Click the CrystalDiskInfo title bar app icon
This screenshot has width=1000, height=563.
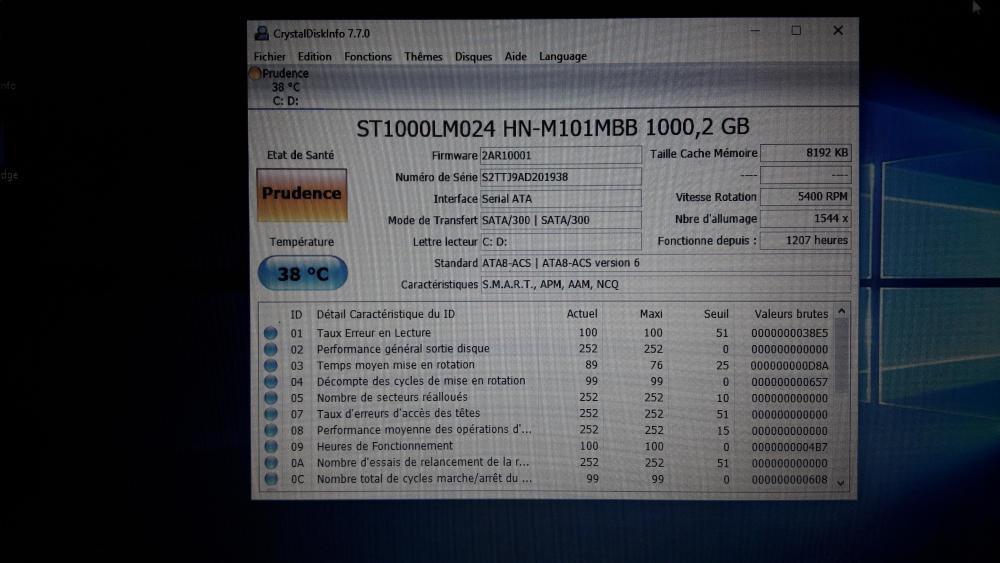[x=261, y=33]
